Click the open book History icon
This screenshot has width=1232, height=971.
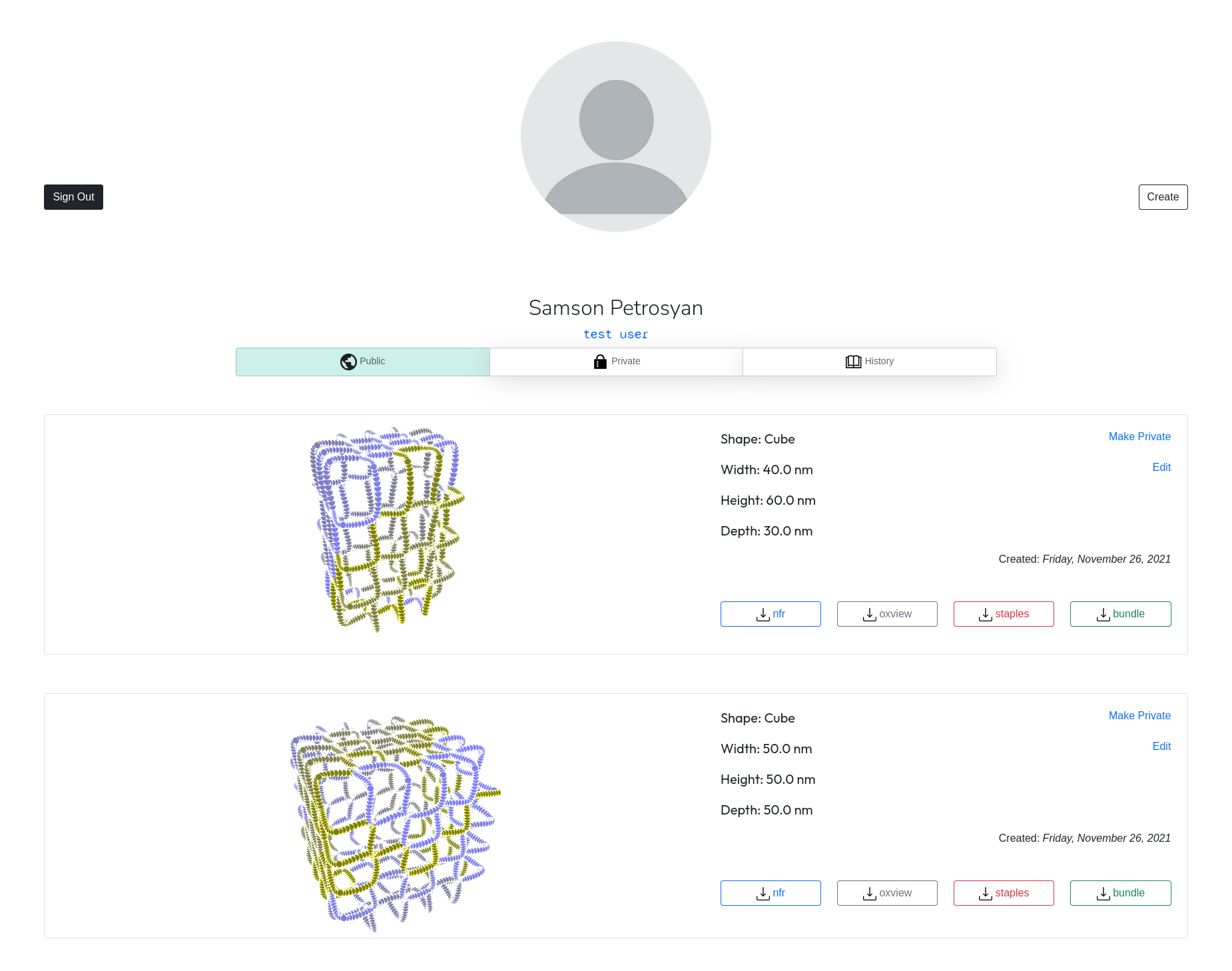(853, 362)
